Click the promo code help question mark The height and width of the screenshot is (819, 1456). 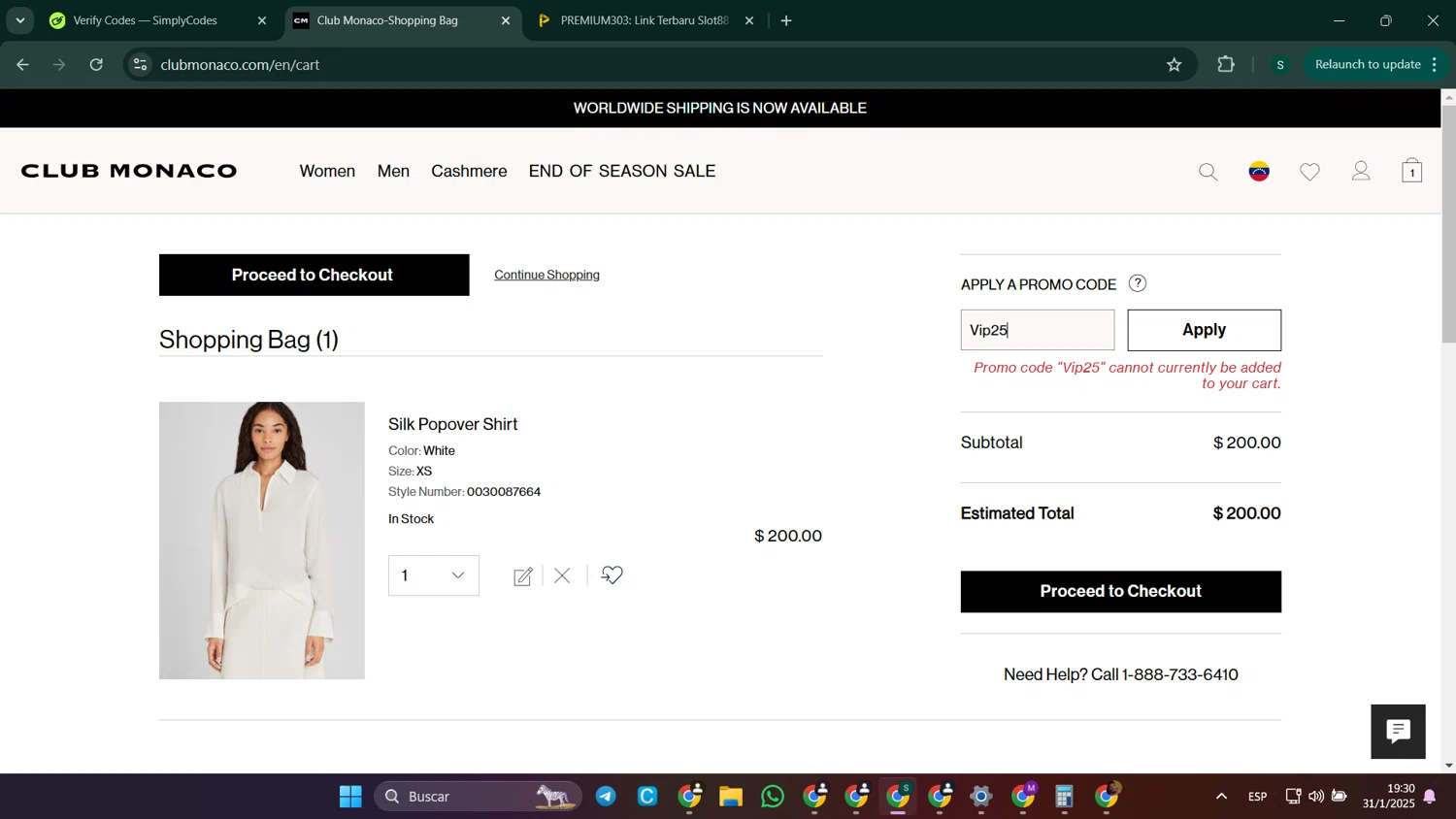click(x=1138, y=283)
